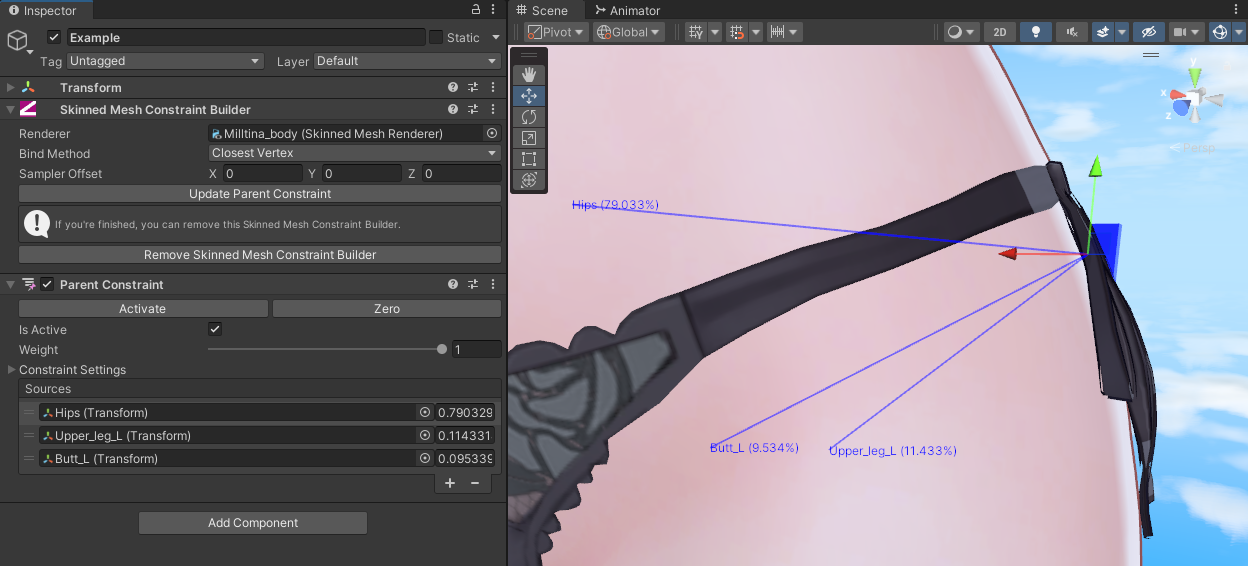Click the increment snapping ruler icon
Viewport: 1248px width, 566px height.
776,32
